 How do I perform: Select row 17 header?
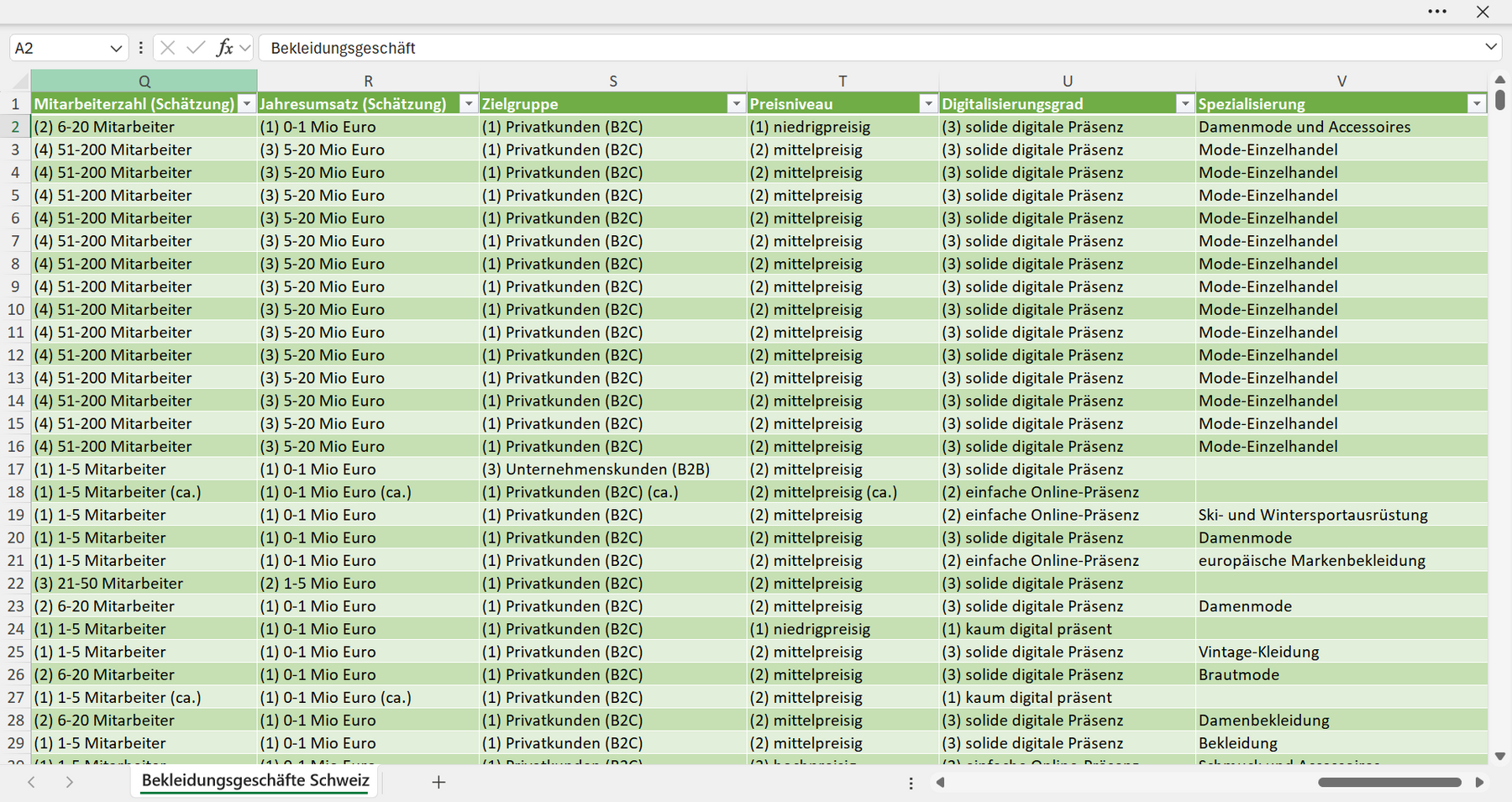(15, 469)
